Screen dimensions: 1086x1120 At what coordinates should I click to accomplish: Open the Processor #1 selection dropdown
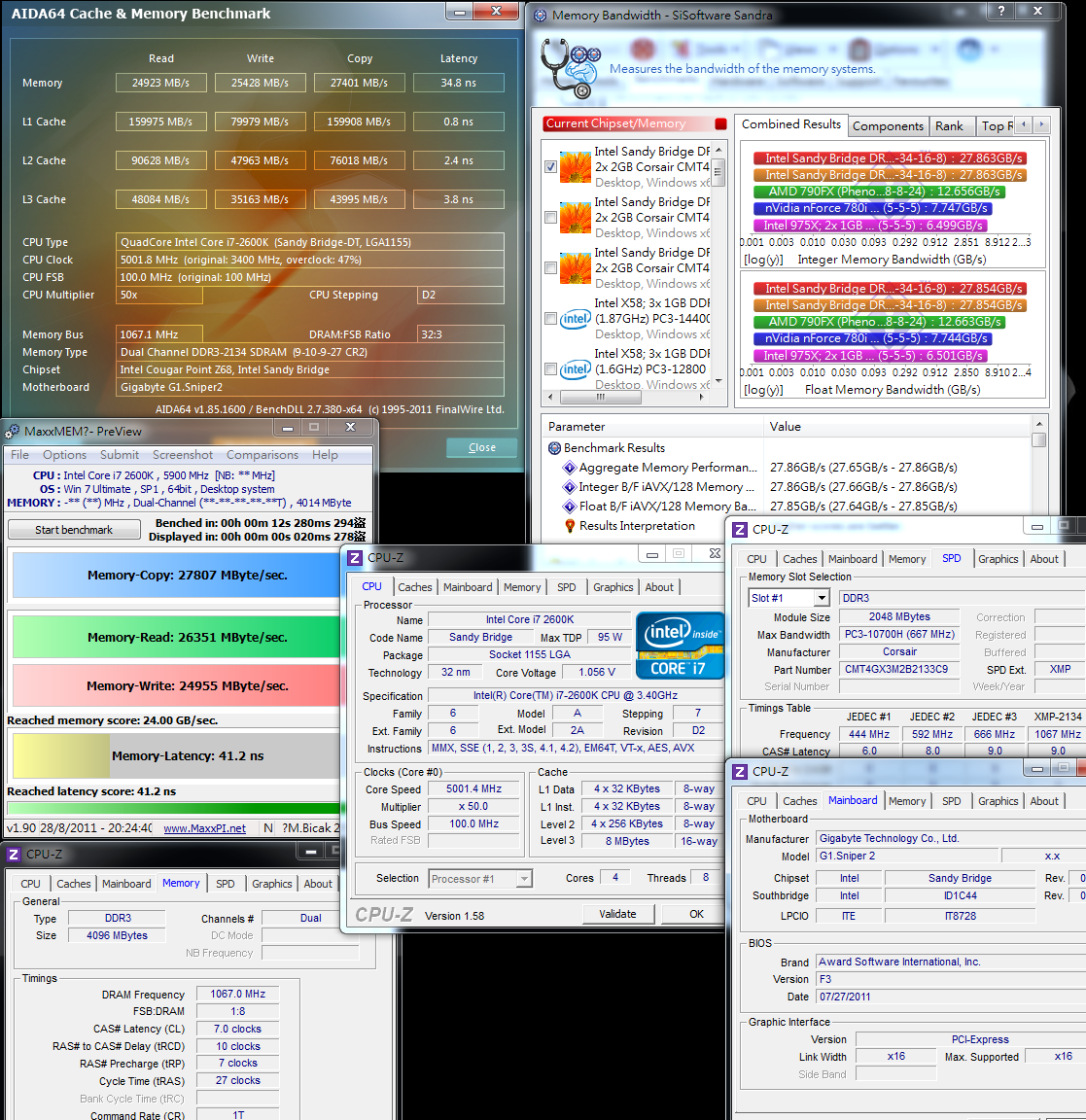(524, 879)
